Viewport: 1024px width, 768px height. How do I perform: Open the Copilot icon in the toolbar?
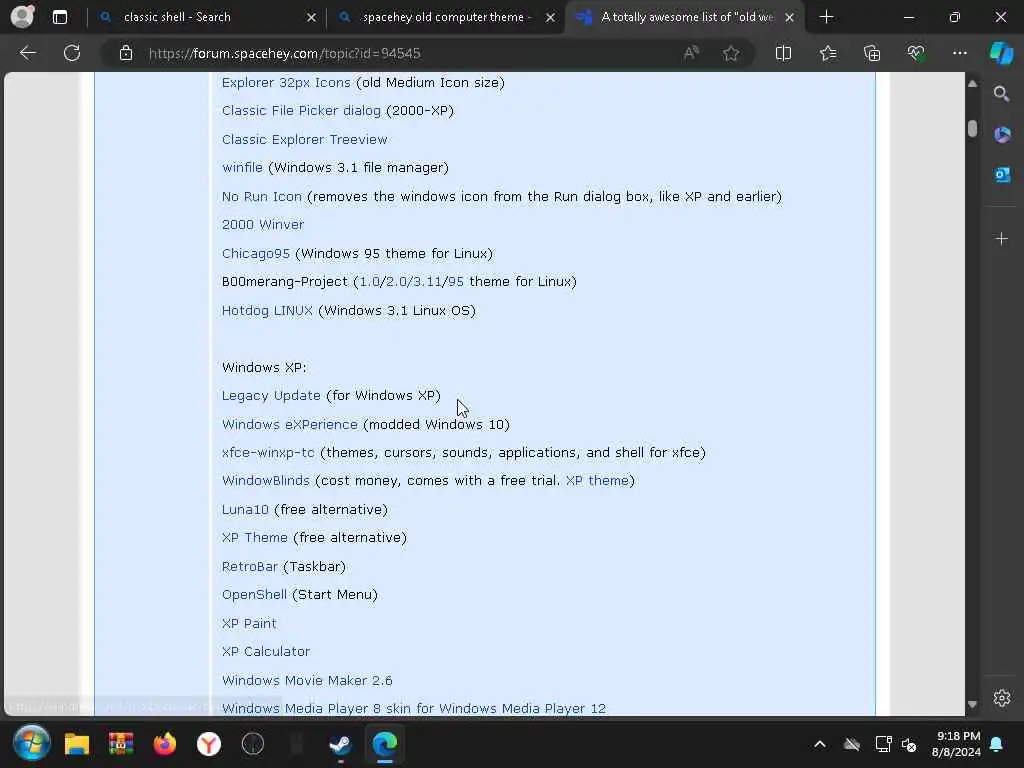coord(1001,53)
